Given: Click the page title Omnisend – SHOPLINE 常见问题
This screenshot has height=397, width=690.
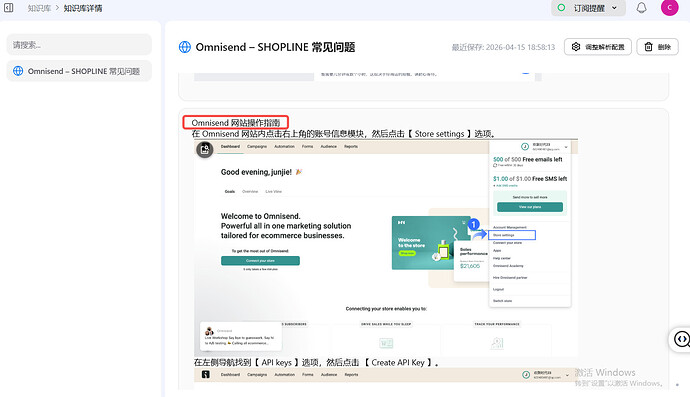Looking at the screenshot, I should 275,47.
